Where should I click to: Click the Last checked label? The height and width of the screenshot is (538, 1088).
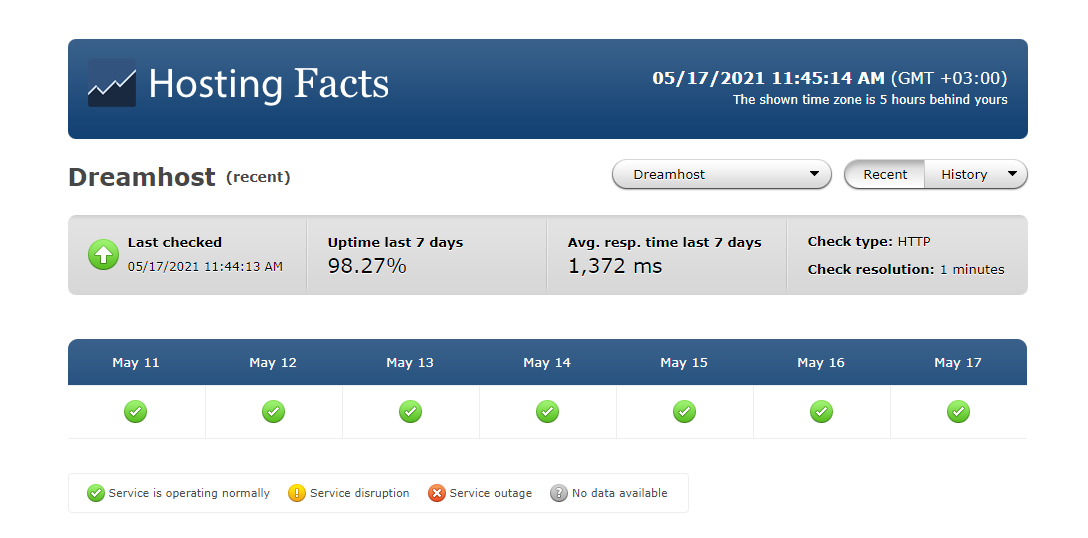(x=175, y=242)
